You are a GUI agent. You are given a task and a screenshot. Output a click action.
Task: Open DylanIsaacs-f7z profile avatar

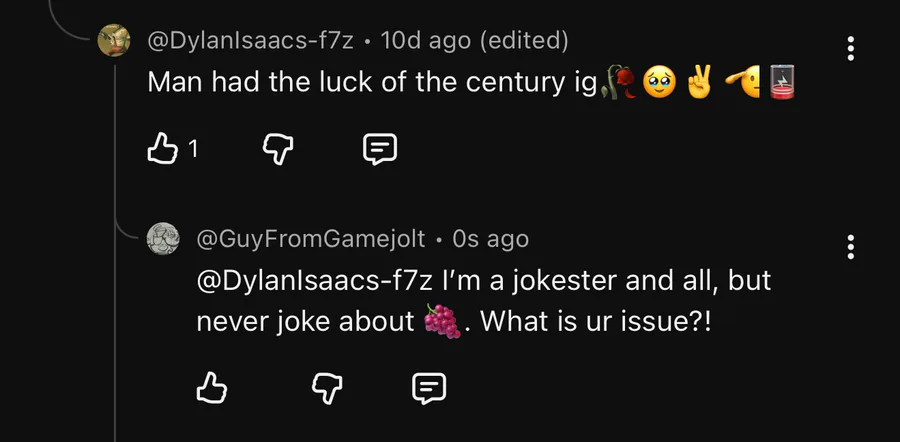(x=113, y=41)
